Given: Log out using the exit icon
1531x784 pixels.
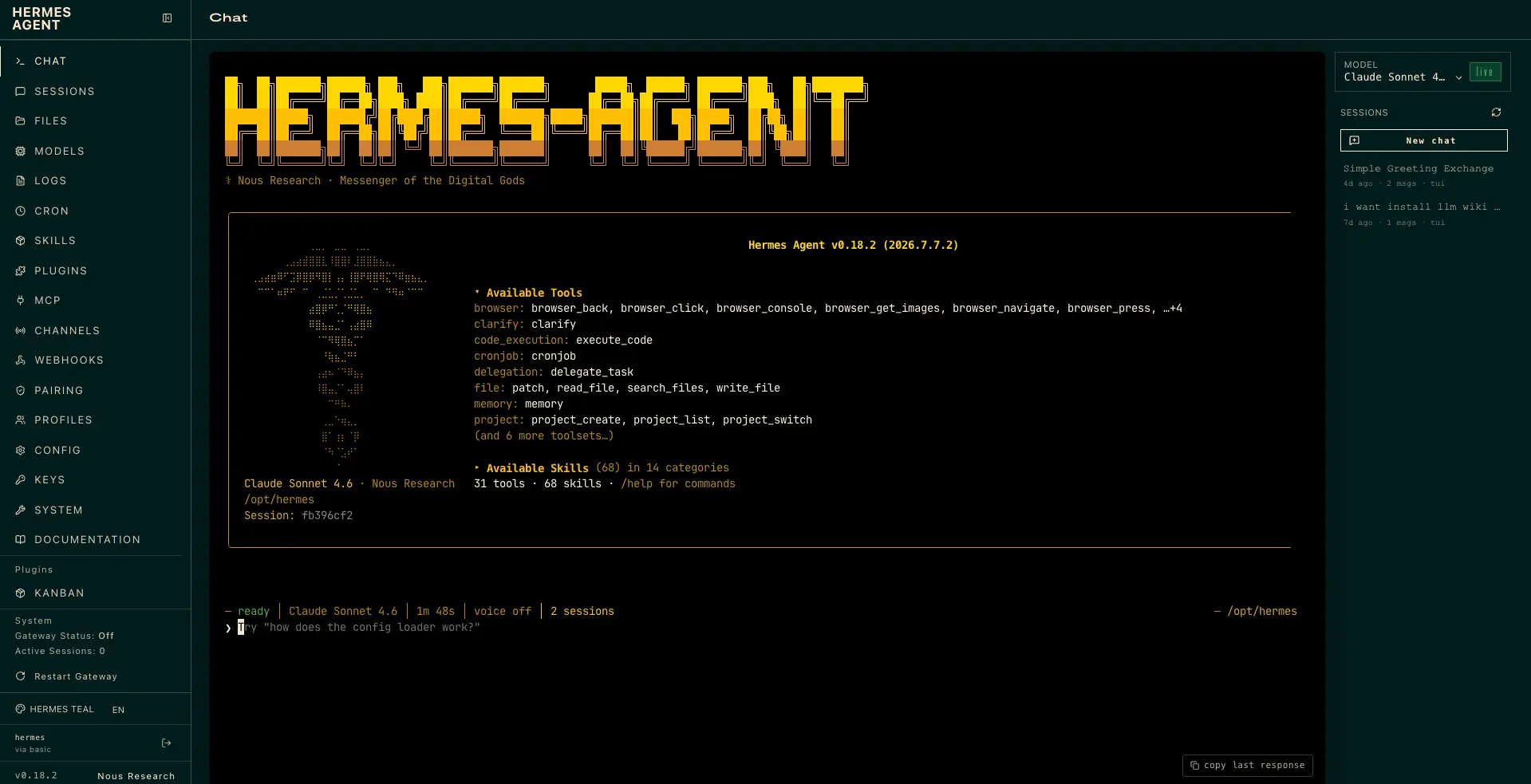Looking at the screenshot, I should tap(167, 743).
